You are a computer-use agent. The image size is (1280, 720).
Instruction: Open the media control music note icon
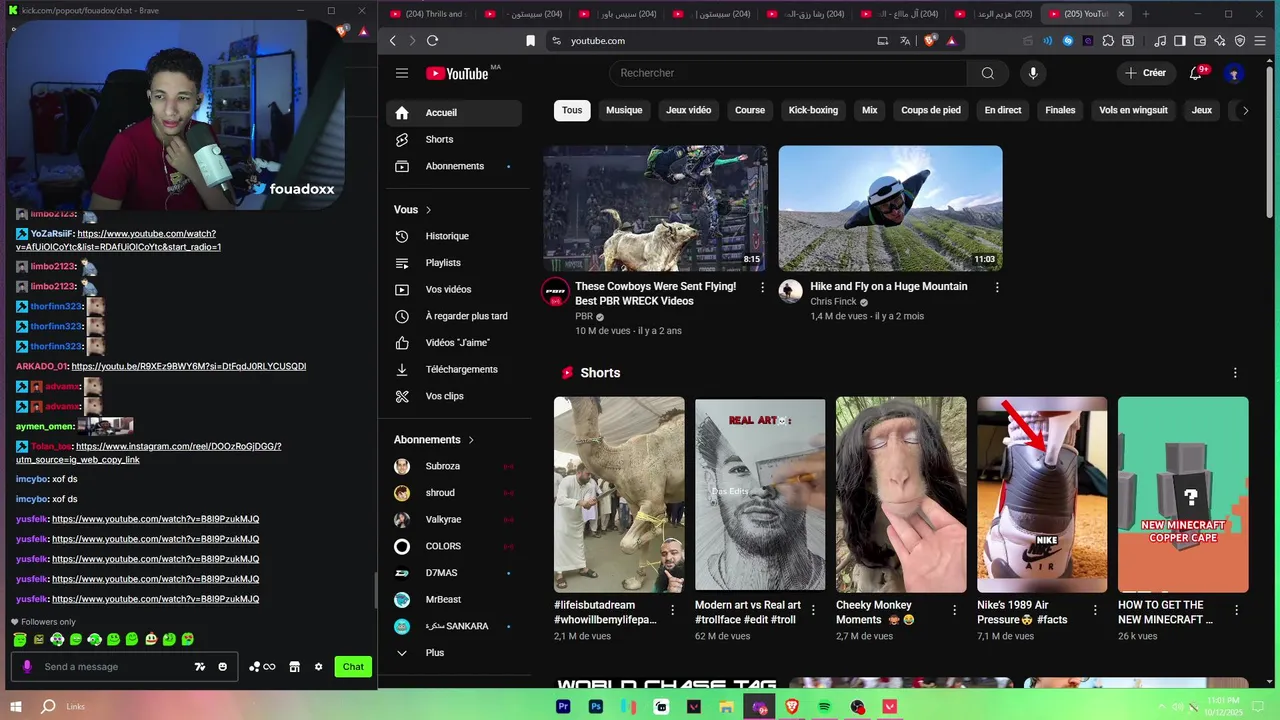tap(1160, 41)
